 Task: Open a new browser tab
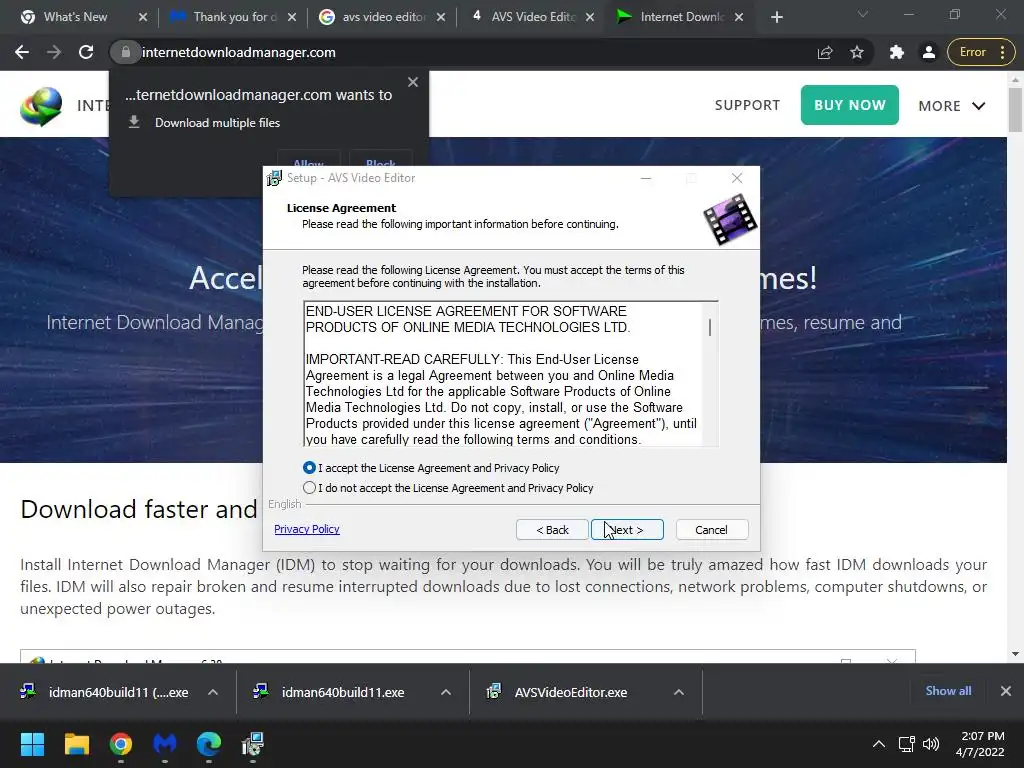[x=776, y=17]
